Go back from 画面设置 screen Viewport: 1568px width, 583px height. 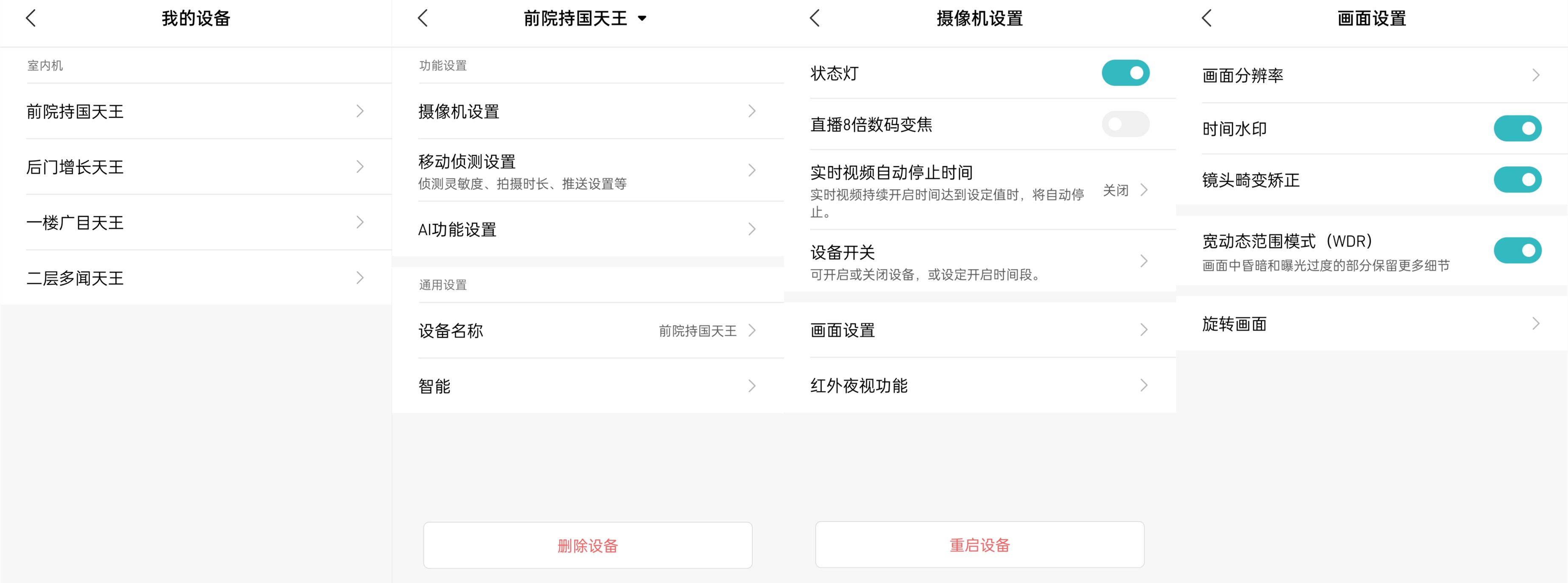tap(1207, 18)
